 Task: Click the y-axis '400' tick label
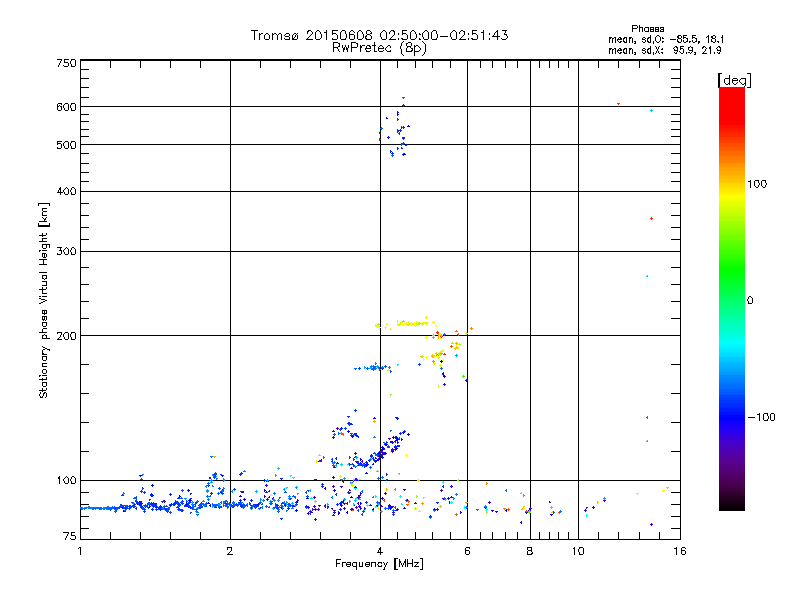click(66, 191)
